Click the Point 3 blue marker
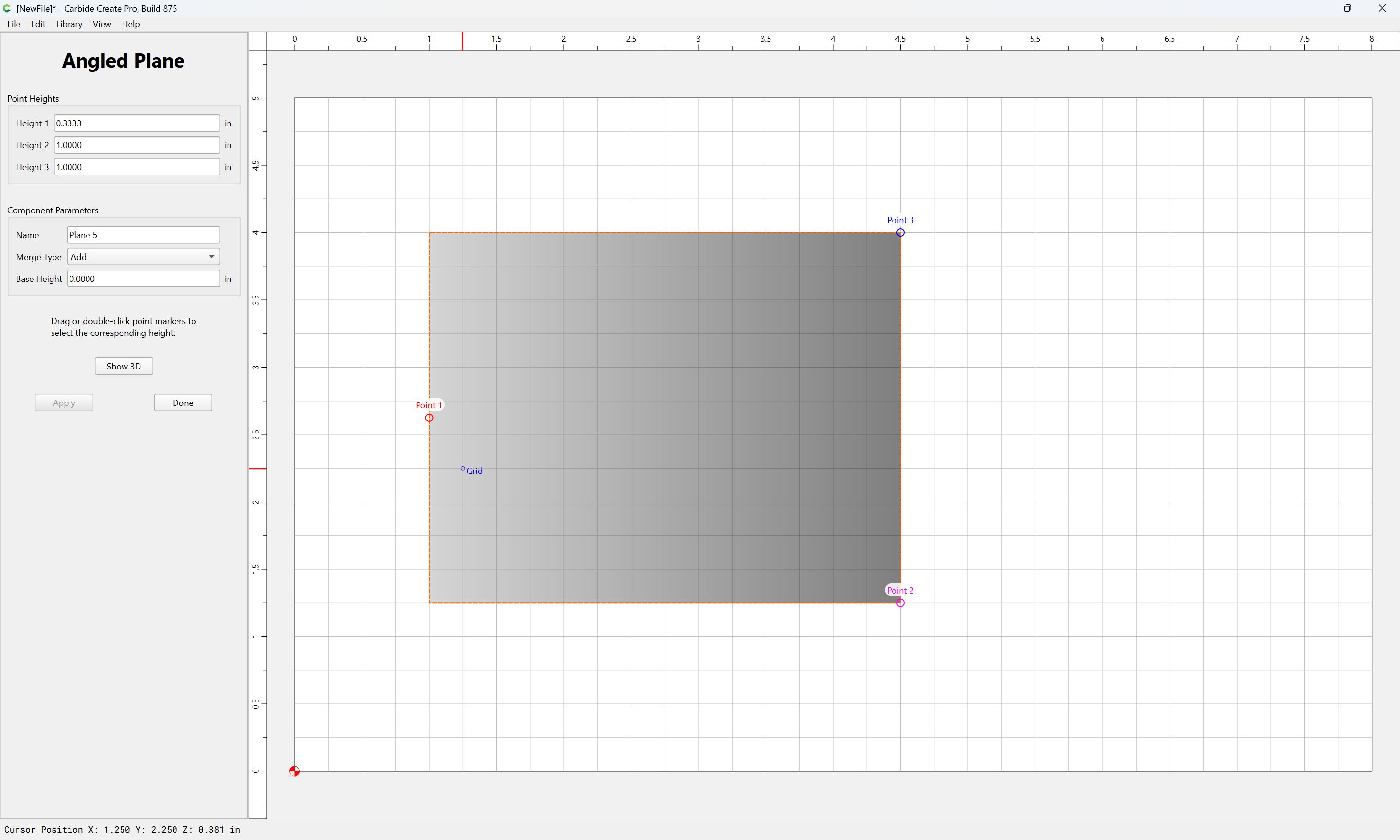 [x=900, y=233]
